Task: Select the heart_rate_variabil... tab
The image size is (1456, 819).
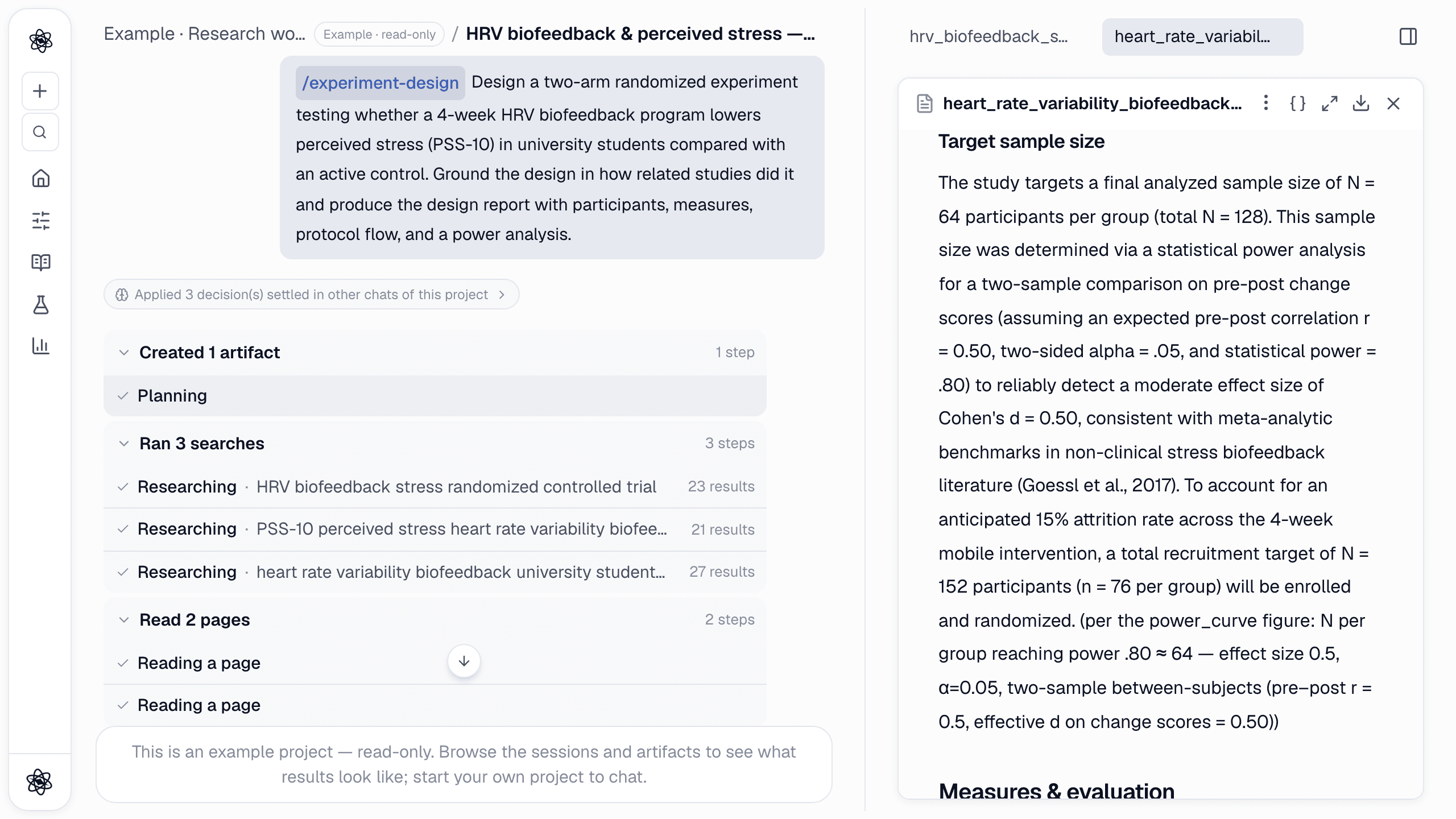Action: tap(1202, 37)
